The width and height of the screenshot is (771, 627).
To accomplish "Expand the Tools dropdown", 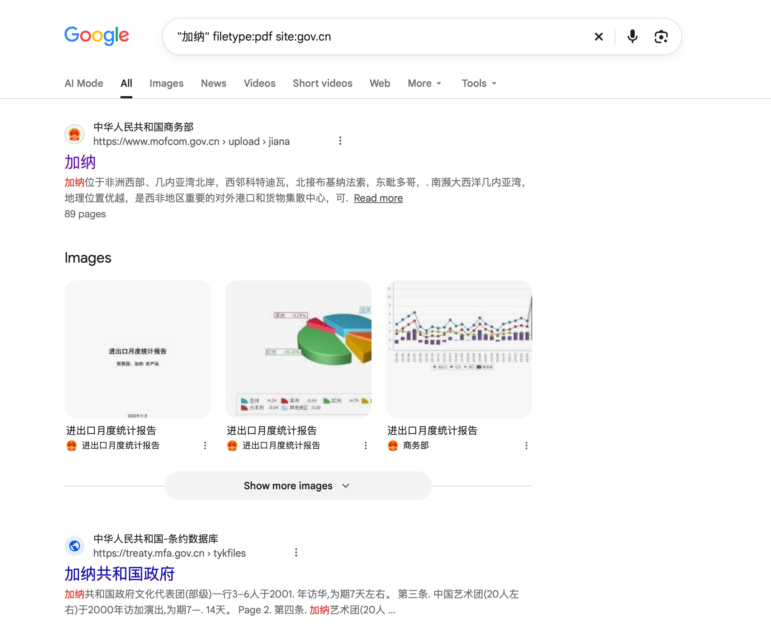I will pos(479,83).
